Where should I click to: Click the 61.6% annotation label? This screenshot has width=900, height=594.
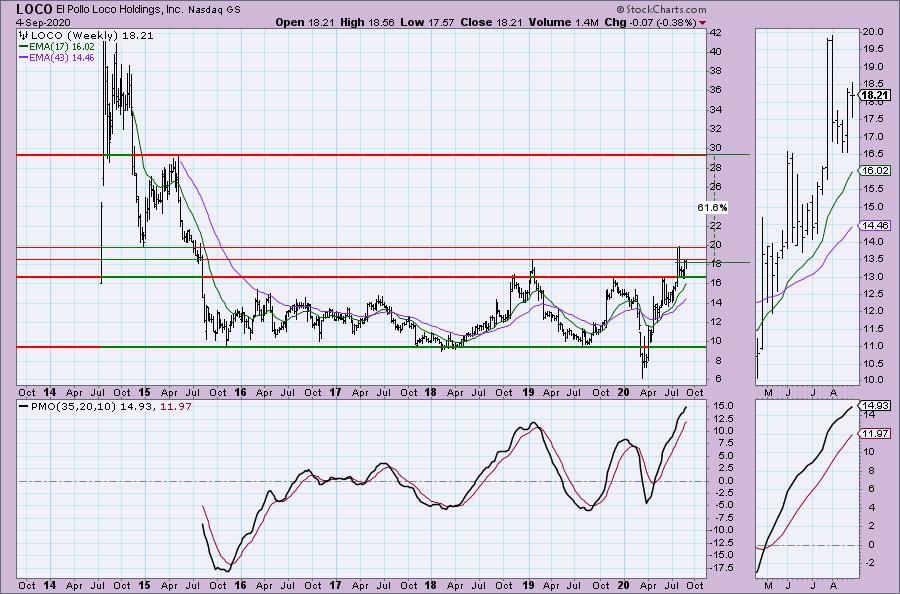712,208
